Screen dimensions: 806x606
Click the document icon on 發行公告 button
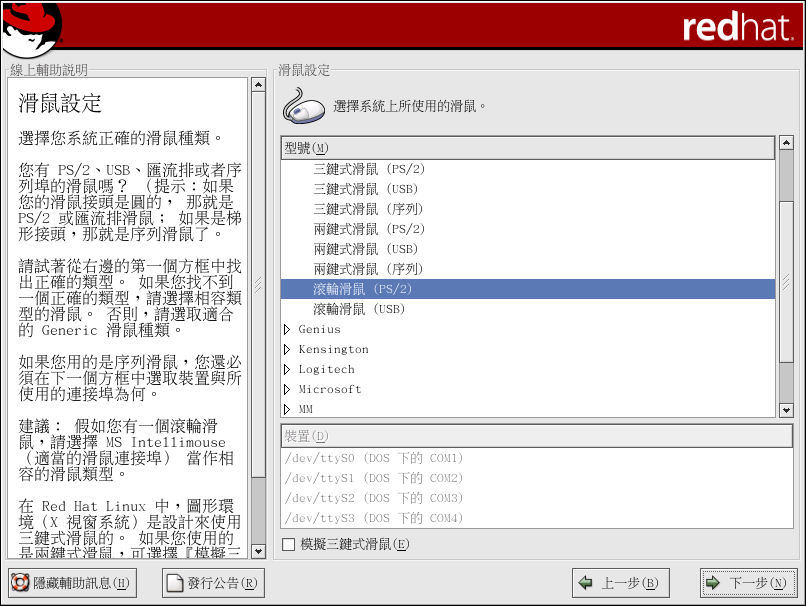click(x=175, y=583)
